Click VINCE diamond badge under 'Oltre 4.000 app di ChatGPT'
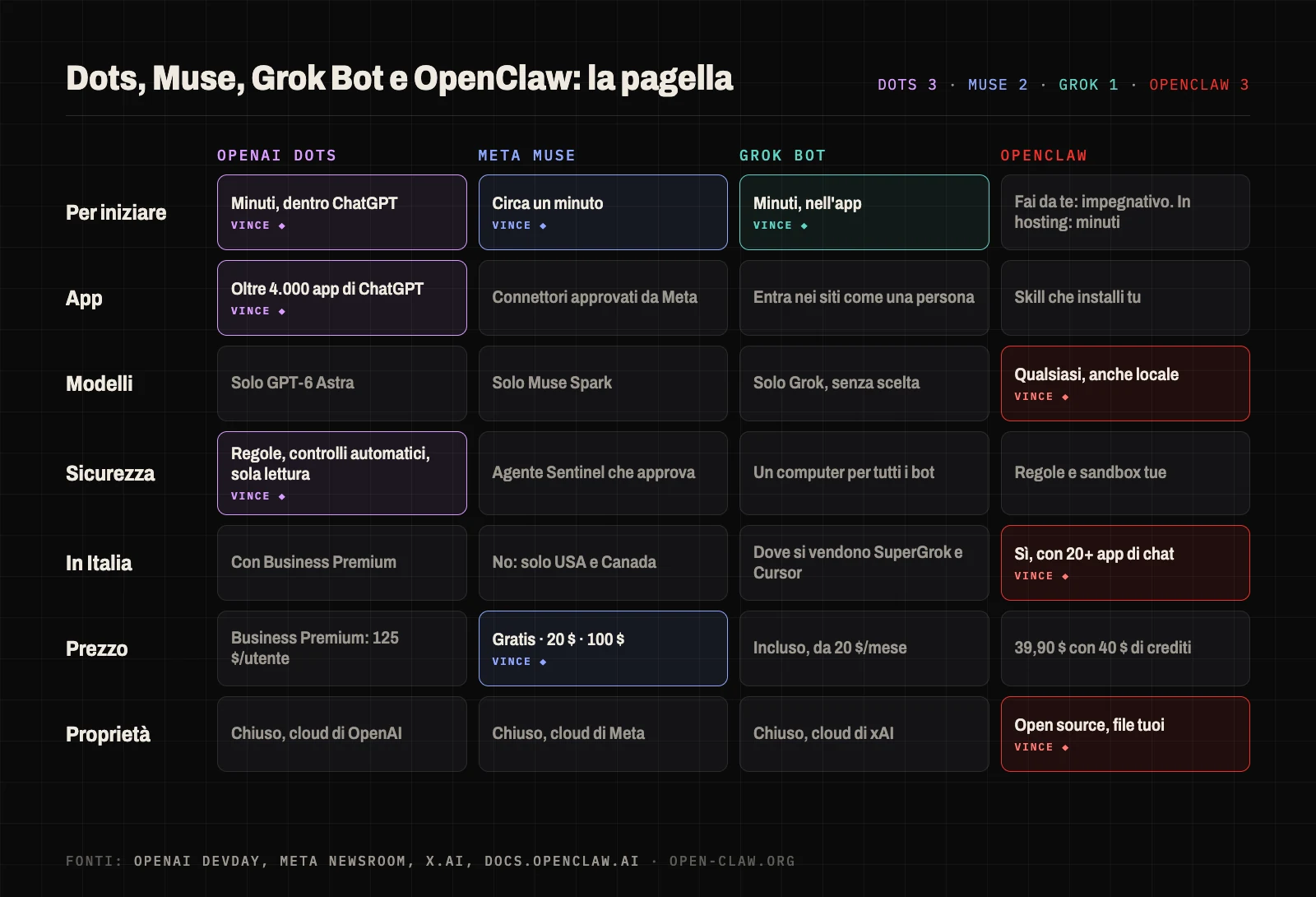 [258, 311]
